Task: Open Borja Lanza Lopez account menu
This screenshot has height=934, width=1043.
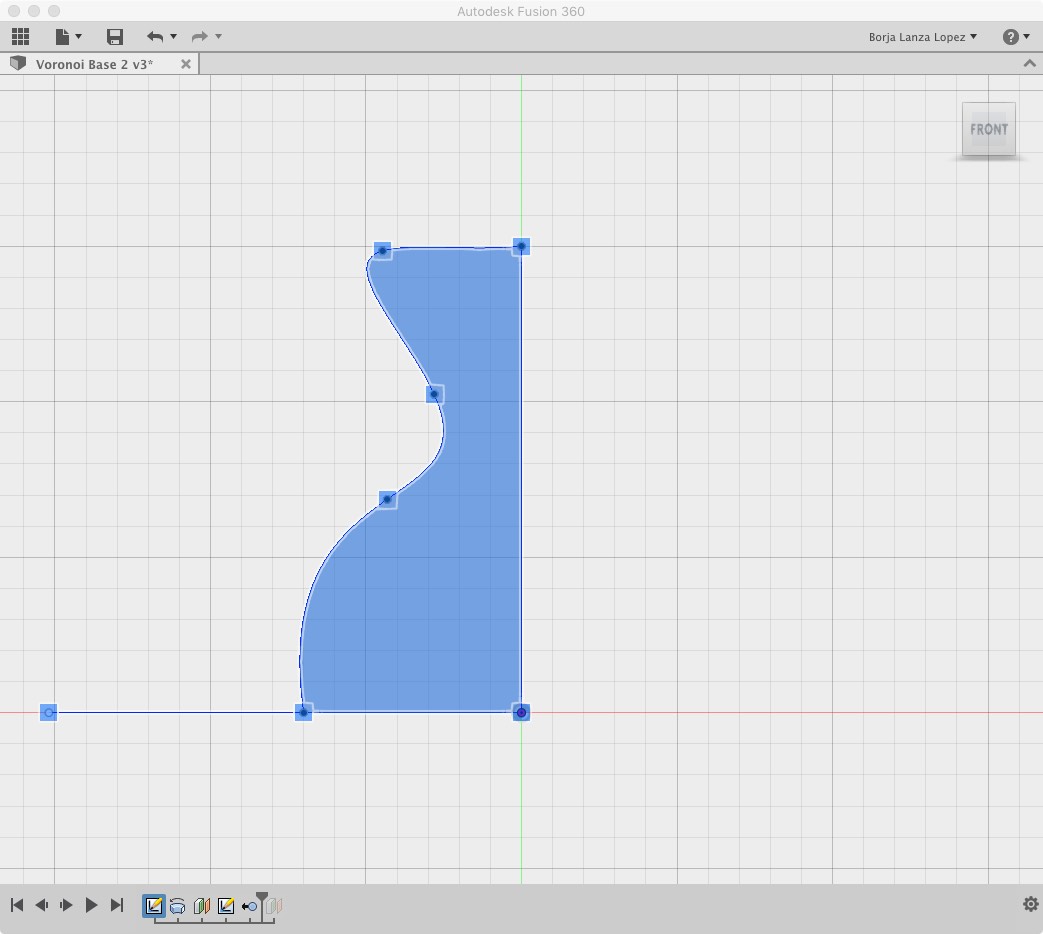Action: (x=923, y=37)
